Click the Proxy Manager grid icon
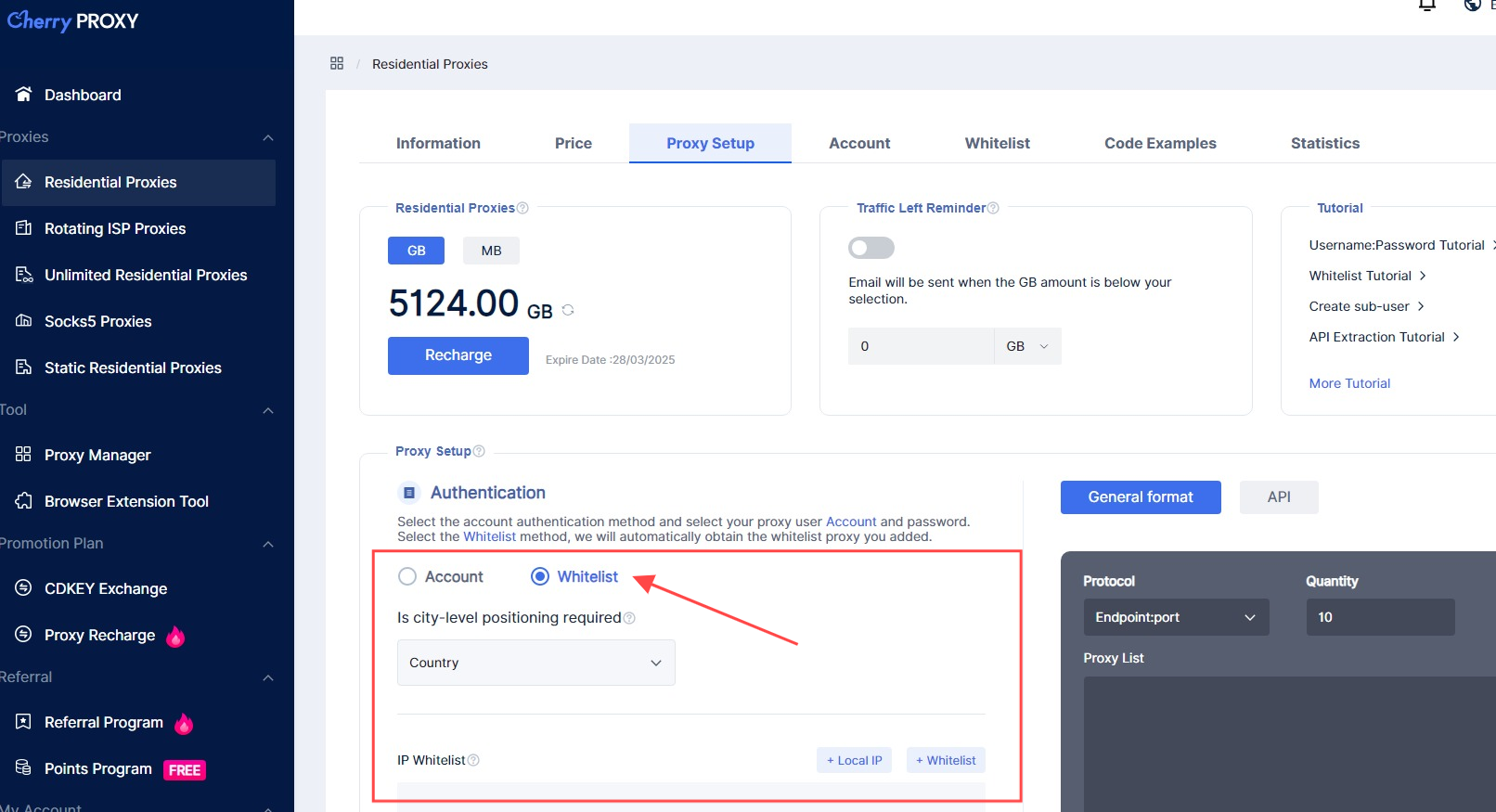Viewport: 1496px width, 812px height. [24, 455]
